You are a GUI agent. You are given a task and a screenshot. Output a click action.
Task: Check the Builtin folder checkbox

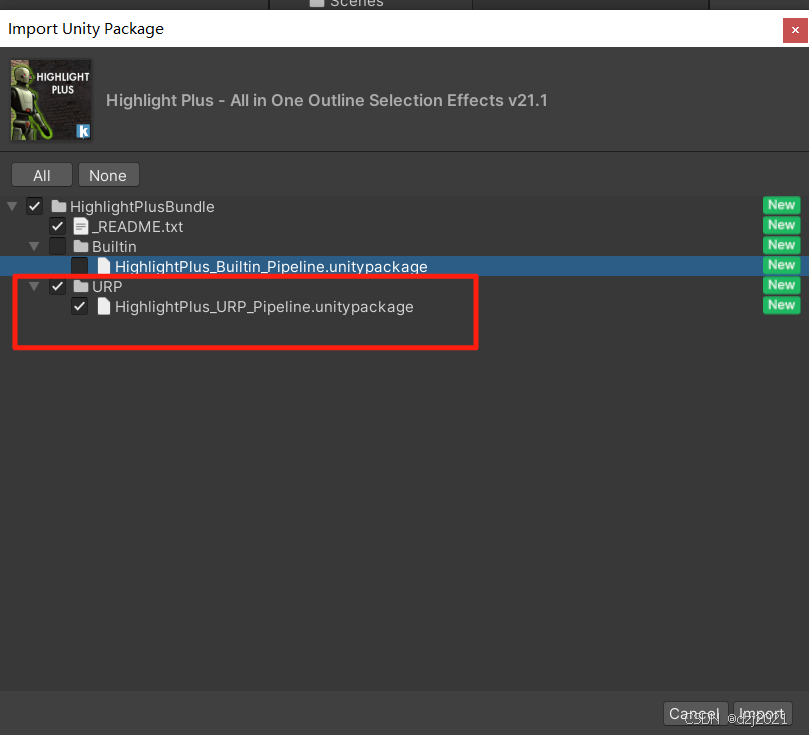pos(57,247)
